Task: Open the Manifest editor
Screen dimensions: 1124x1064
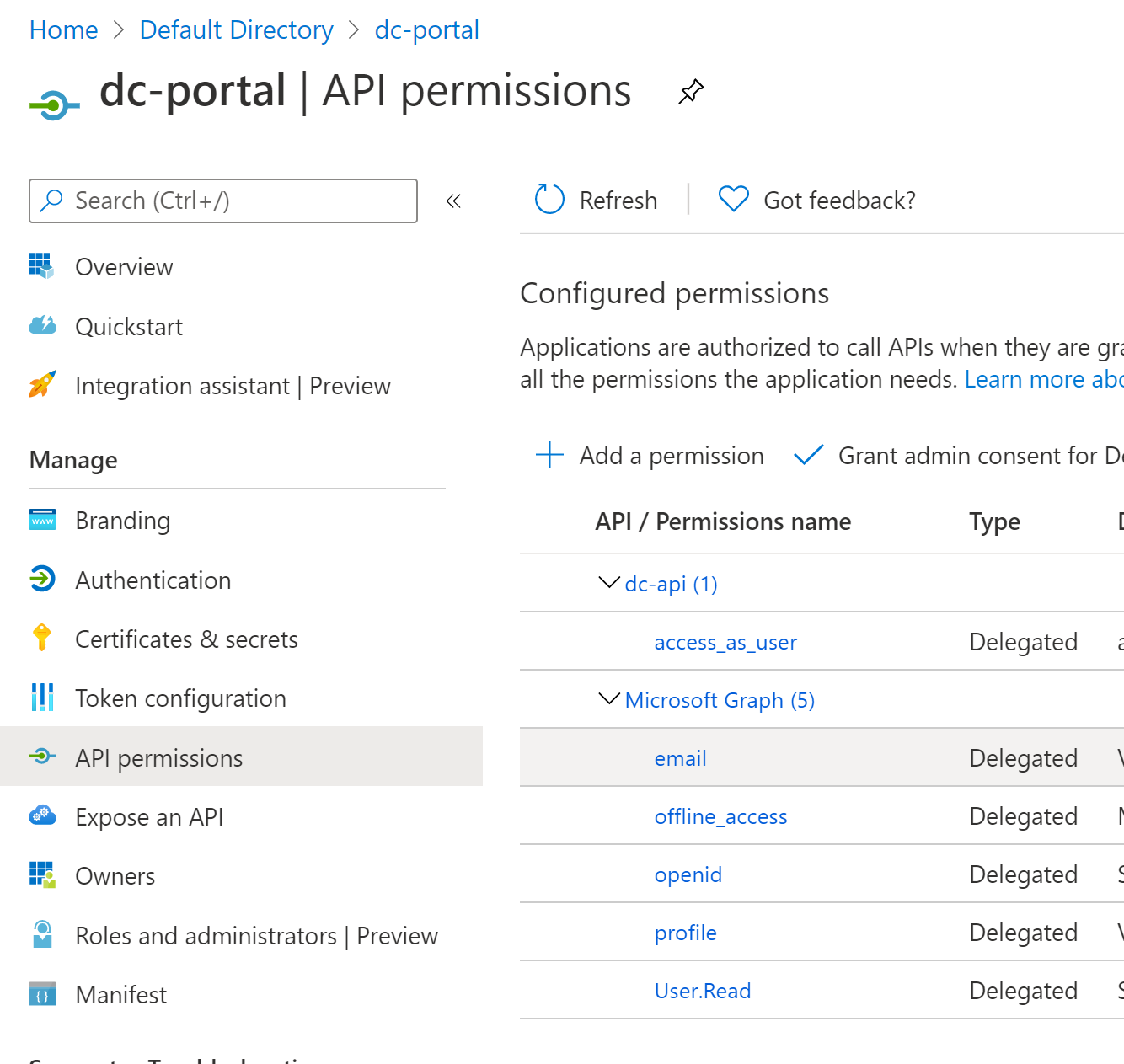Action: 120,994
